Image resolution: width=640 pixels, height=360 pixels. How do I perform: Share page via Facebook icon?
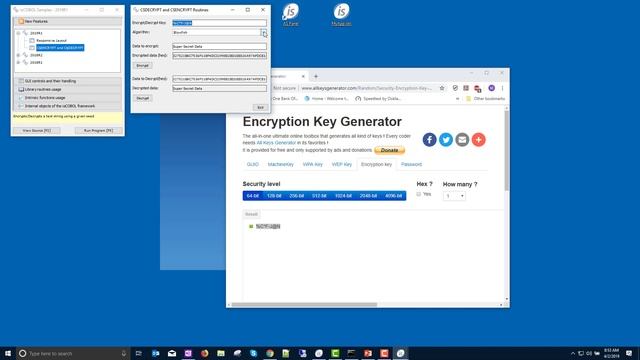[x=429, y=140]
